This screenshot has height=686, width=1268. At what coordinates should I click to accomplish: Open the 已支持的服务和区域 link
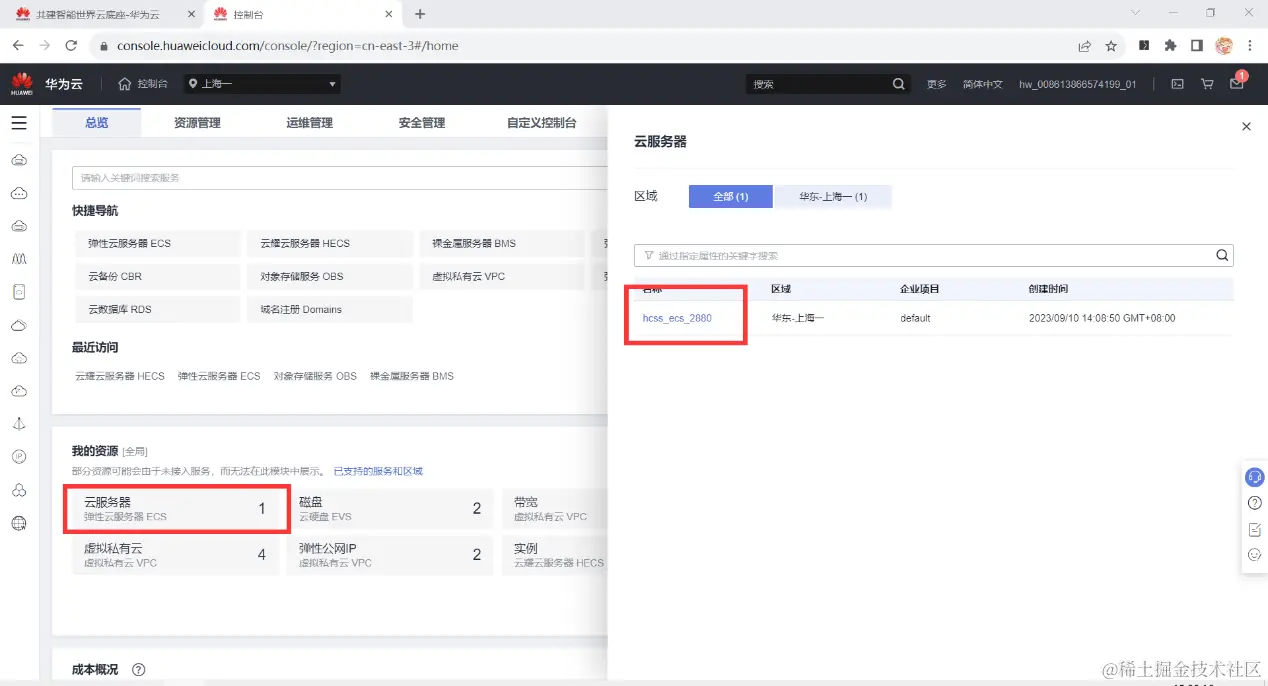[x=378, y=471]
